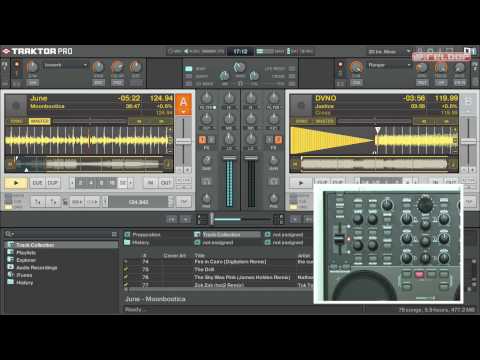Click loop size left arrow on Deck A

point(72,183)
